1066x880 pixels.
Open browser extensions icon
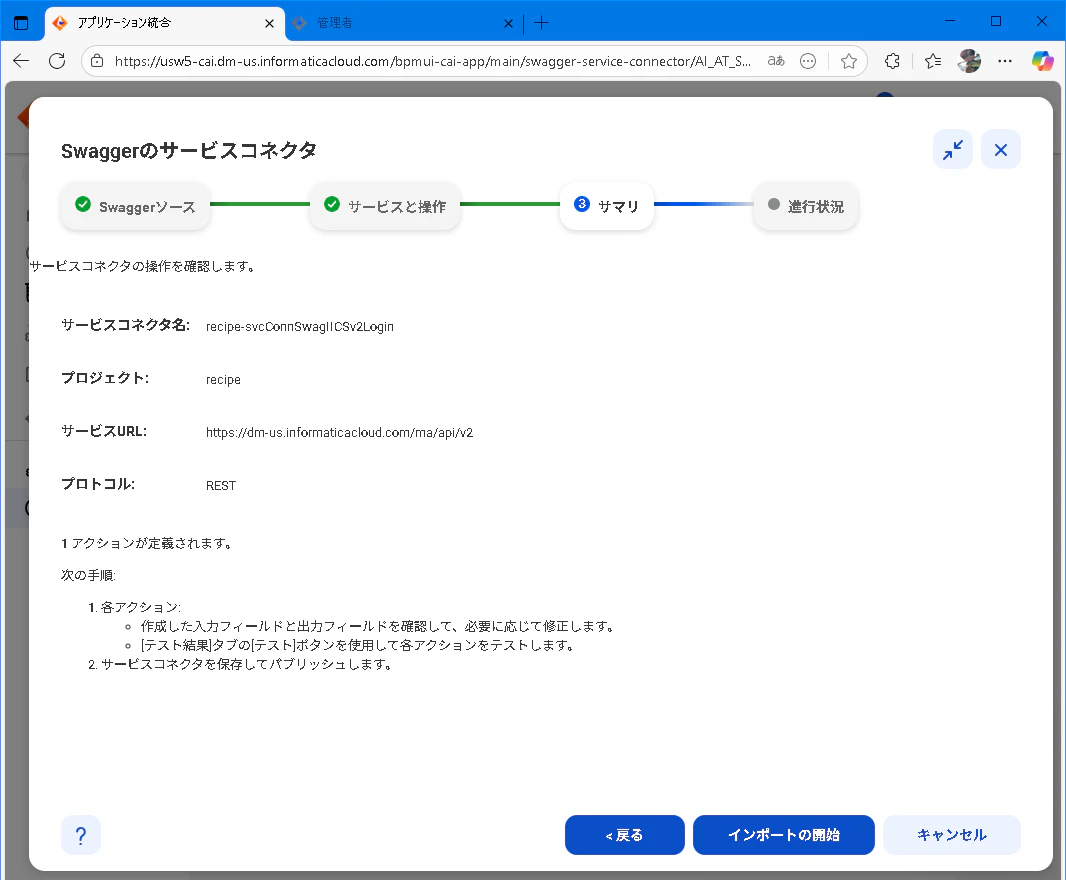tap(893, 61)
